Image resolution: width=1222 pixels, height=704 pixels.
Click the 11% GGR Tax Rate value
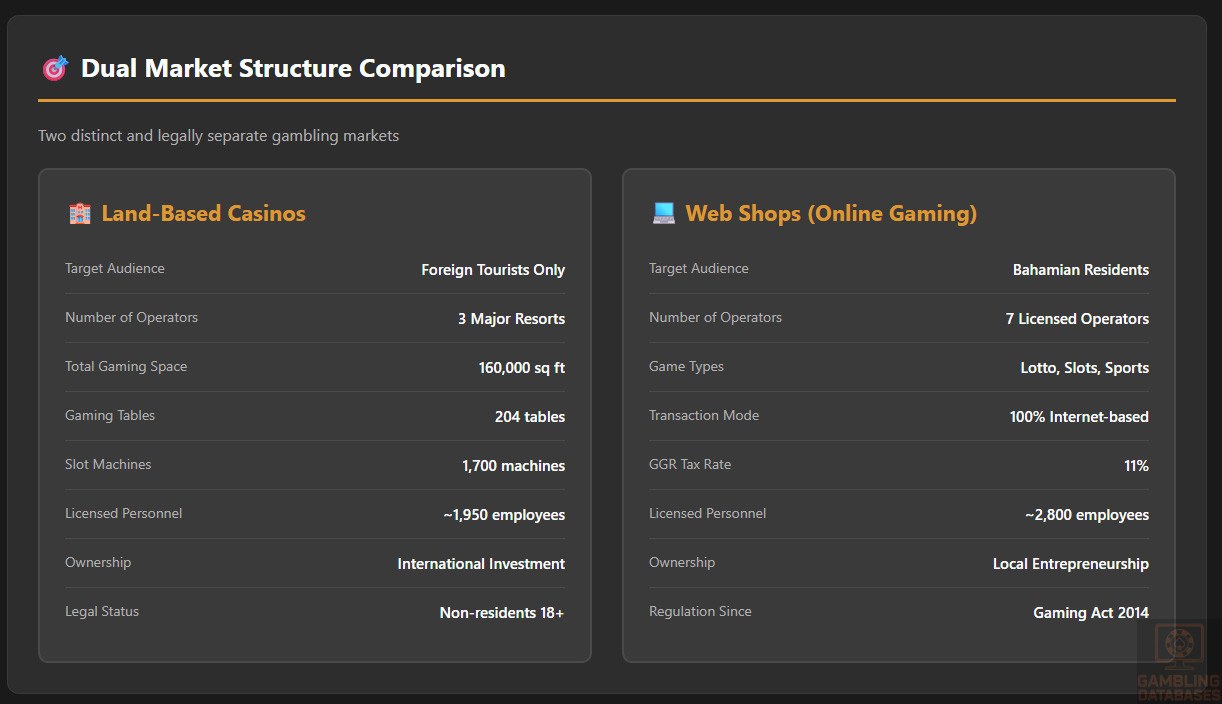pos(1136,466)
